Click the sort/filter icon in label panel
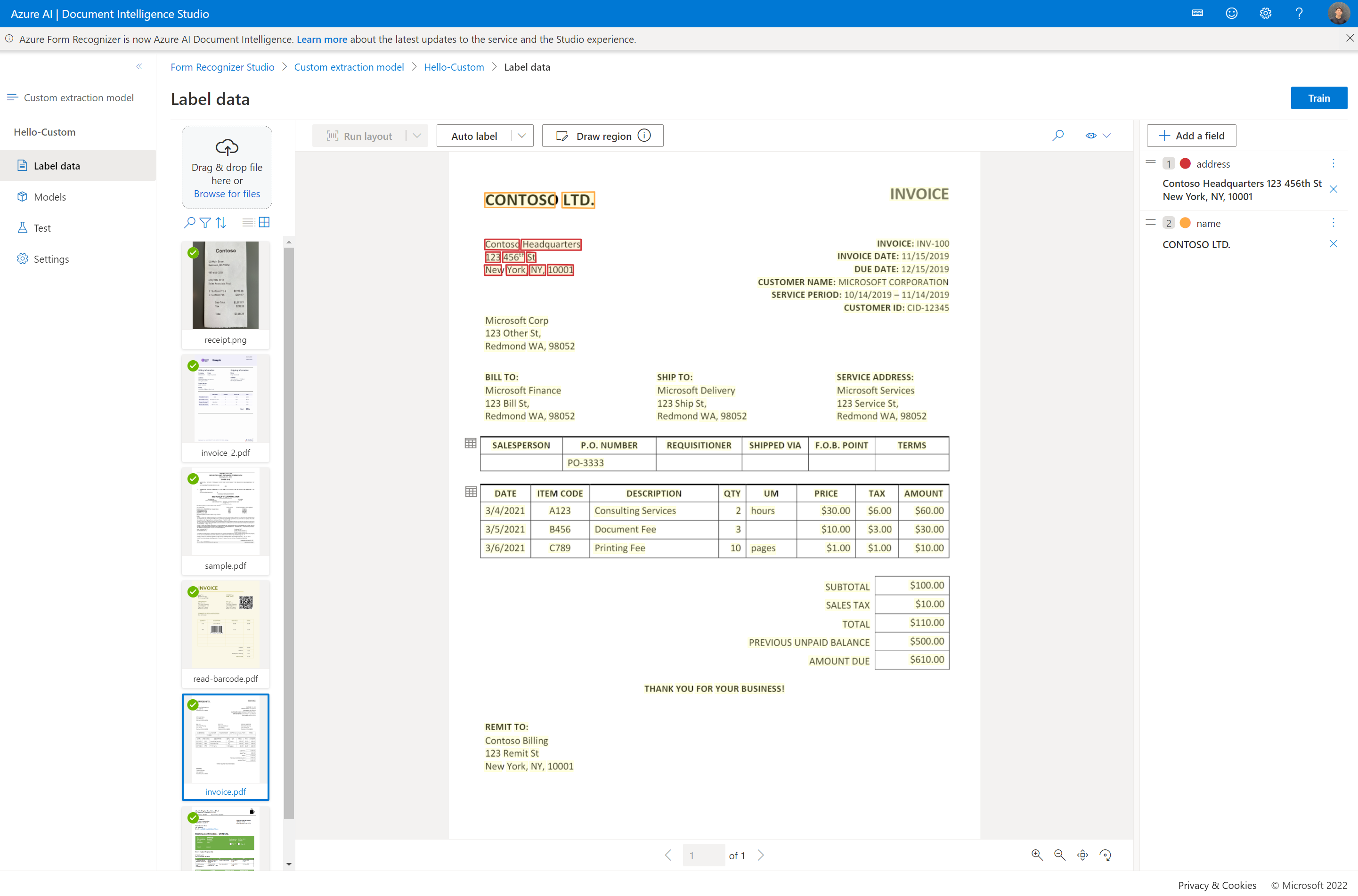Image resolution: width=1358 pixels, height=896 pixels. pyautogui.click(x=219, y=223)
